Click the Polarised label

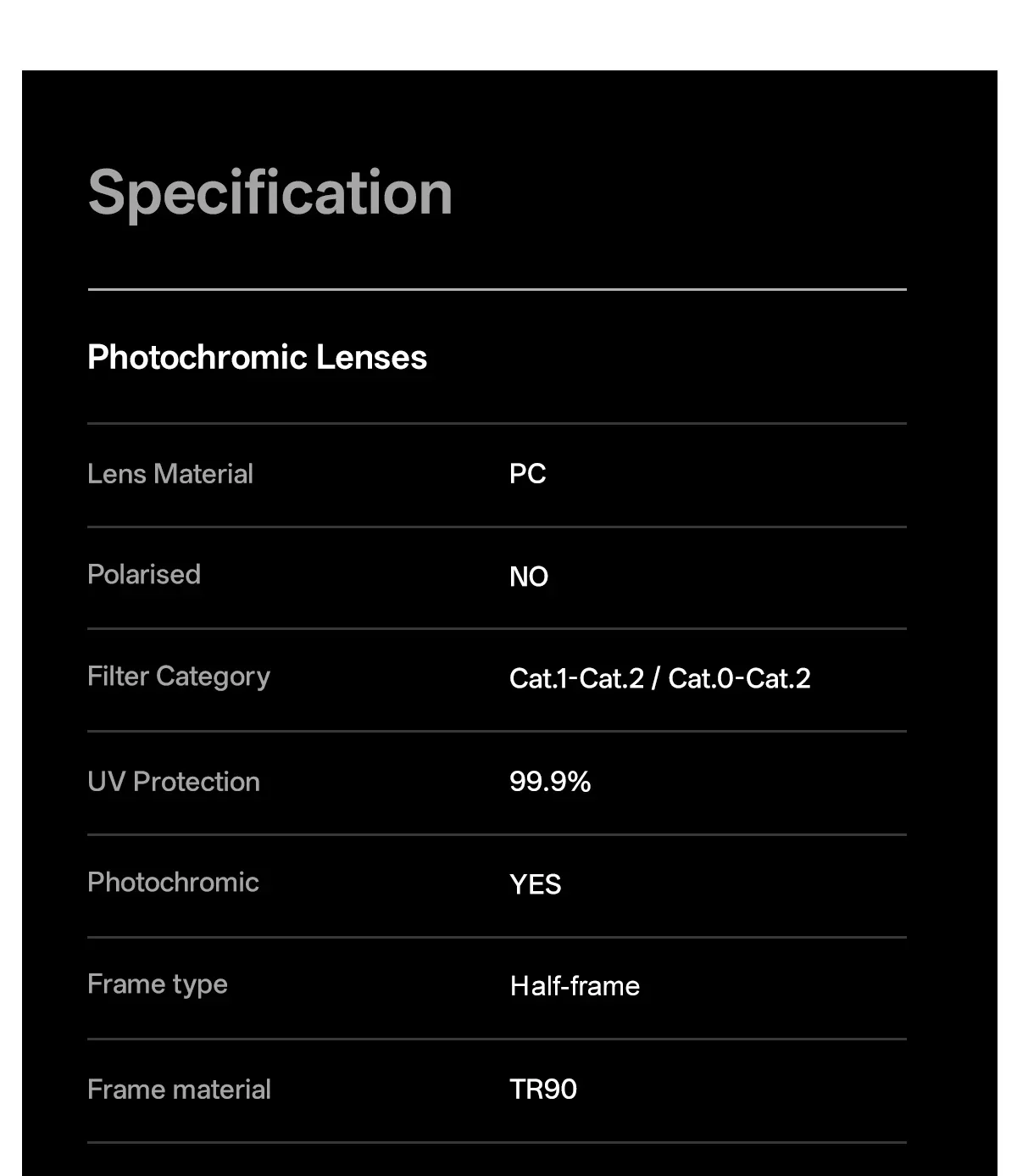144,574
